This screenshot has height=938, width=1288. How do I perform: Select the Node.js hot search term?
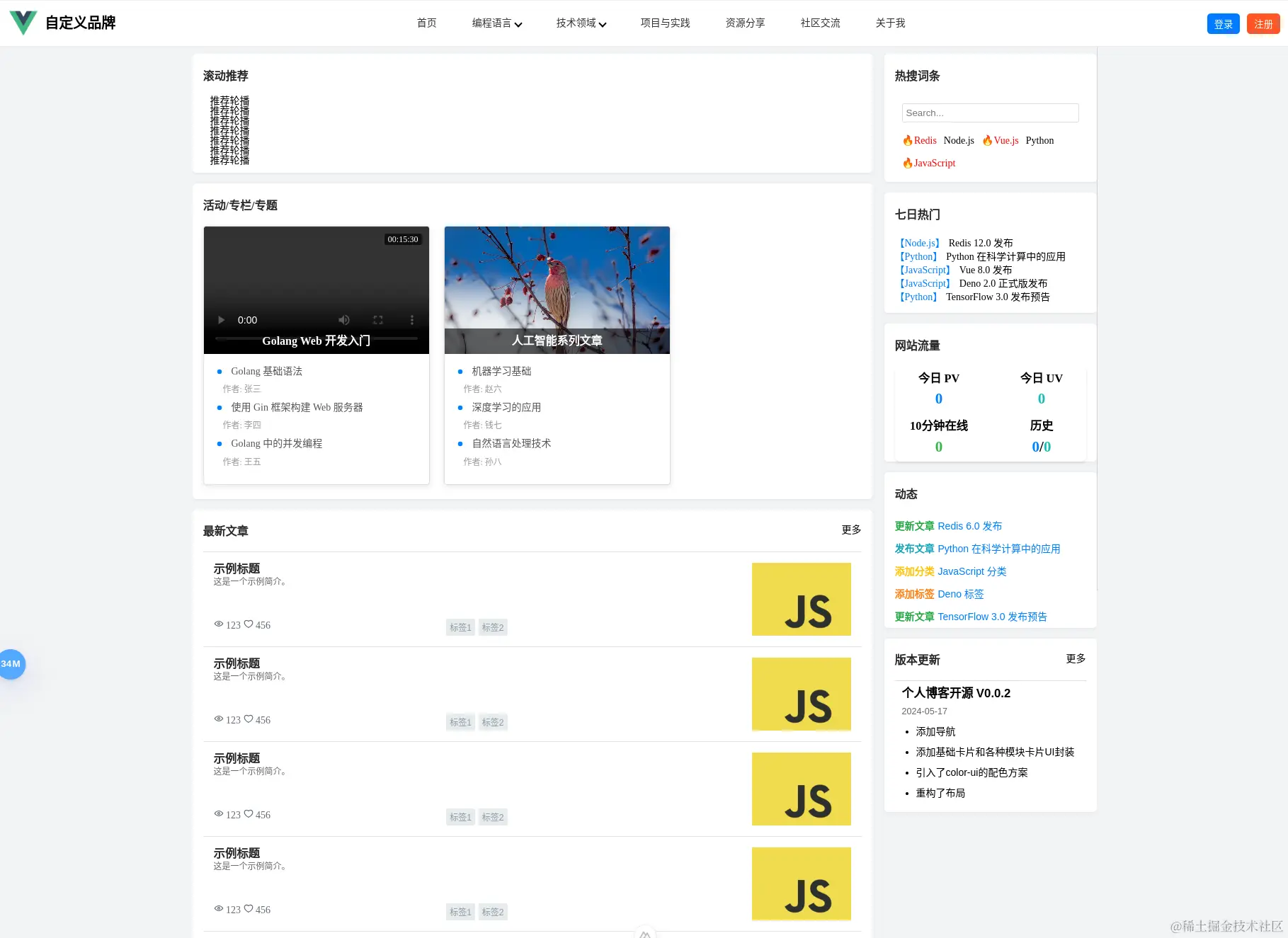[959, 140]
